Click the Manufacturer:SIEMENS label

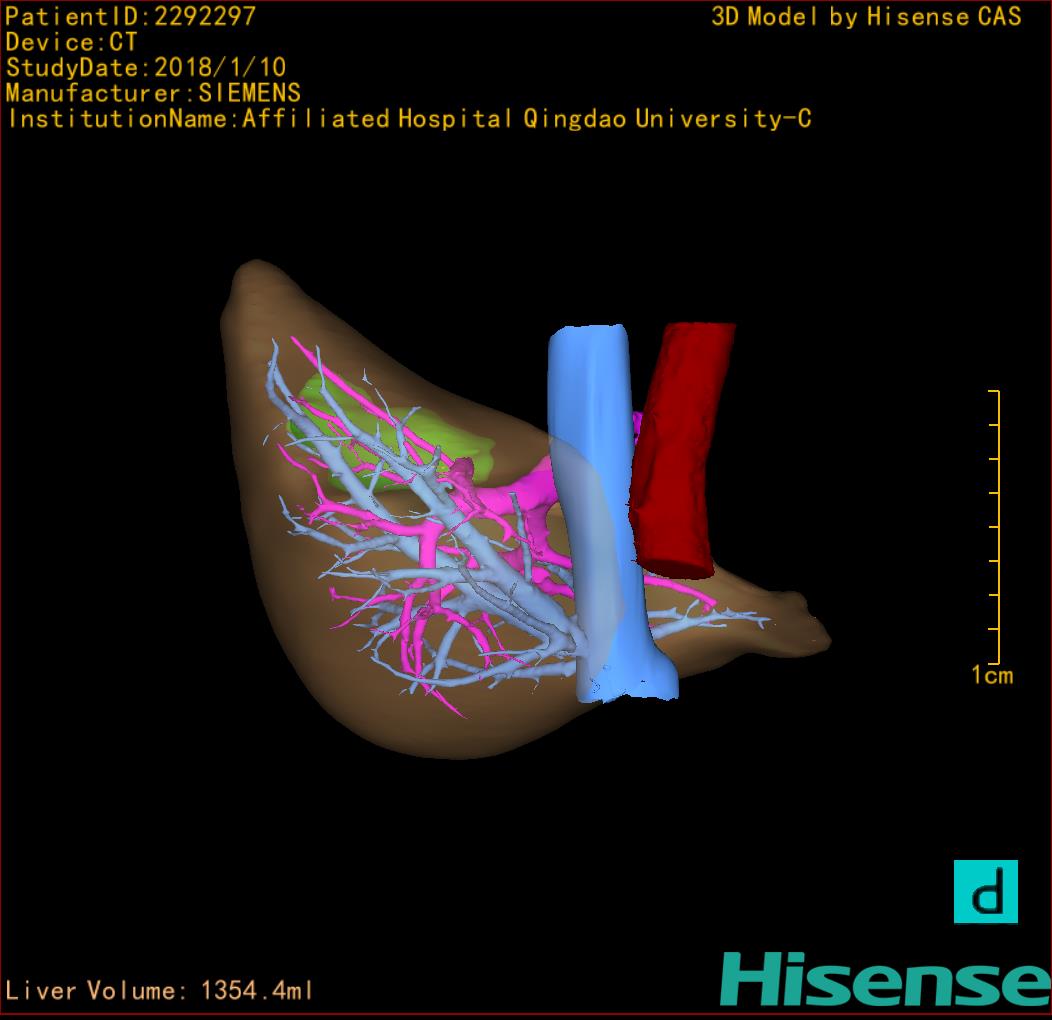point(153,93)
